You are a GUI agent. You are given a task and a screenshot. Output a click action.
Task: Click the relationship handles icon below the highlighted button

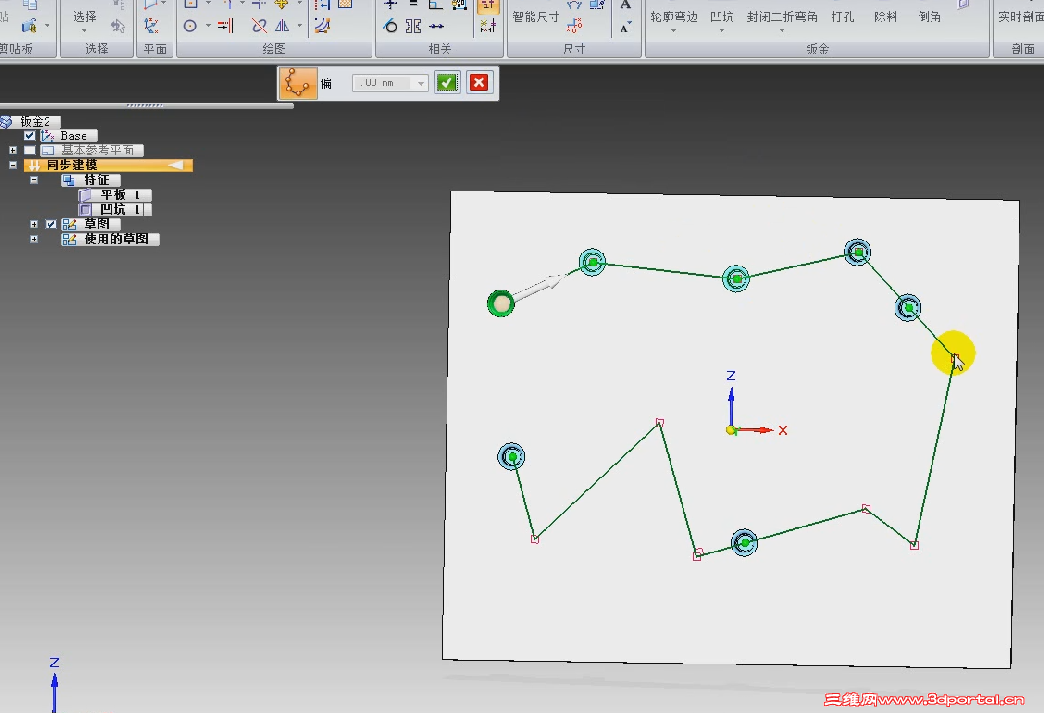pyautogui.click(x=488, y=26)
